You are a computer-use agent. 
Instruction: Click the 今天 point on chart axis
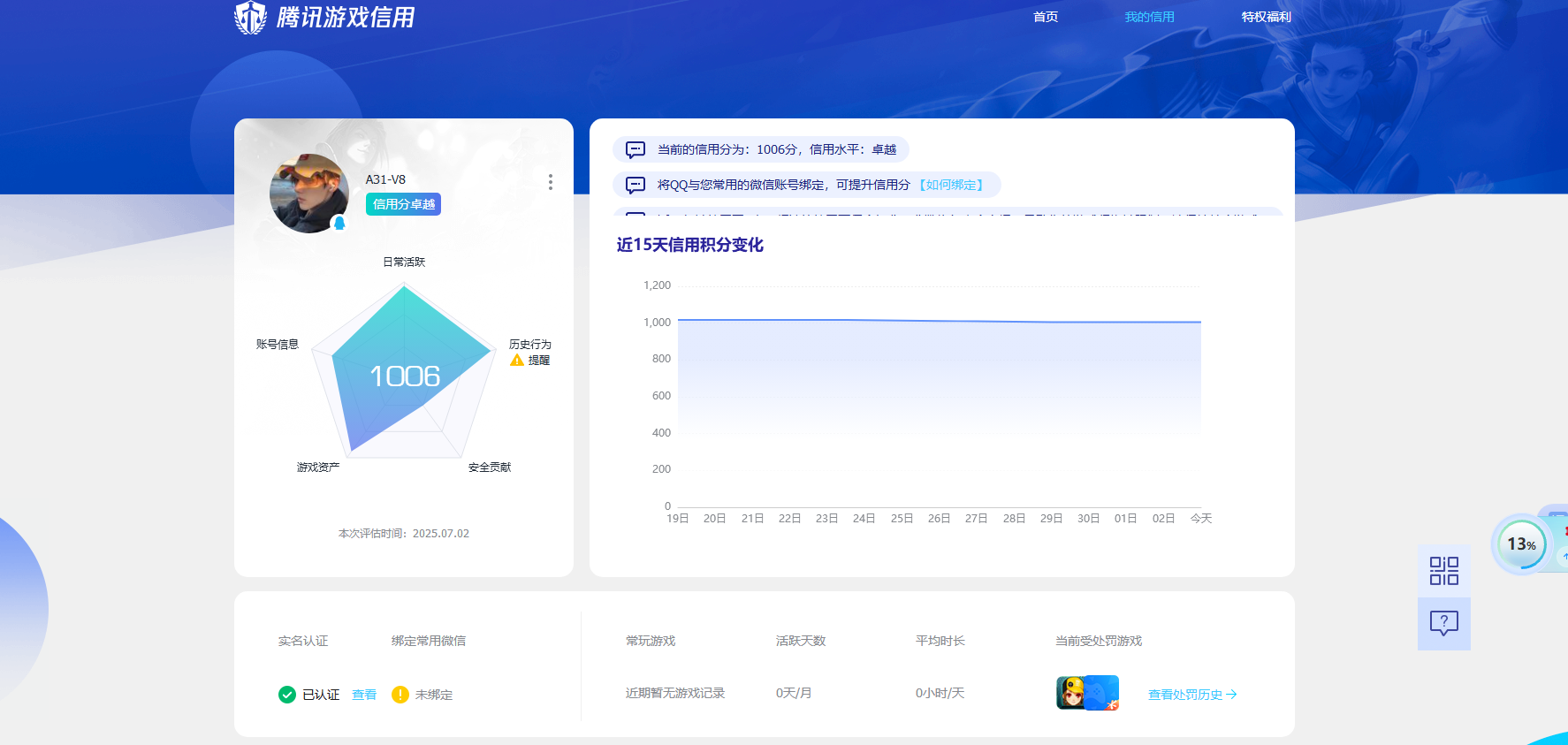click(1201, 518)
